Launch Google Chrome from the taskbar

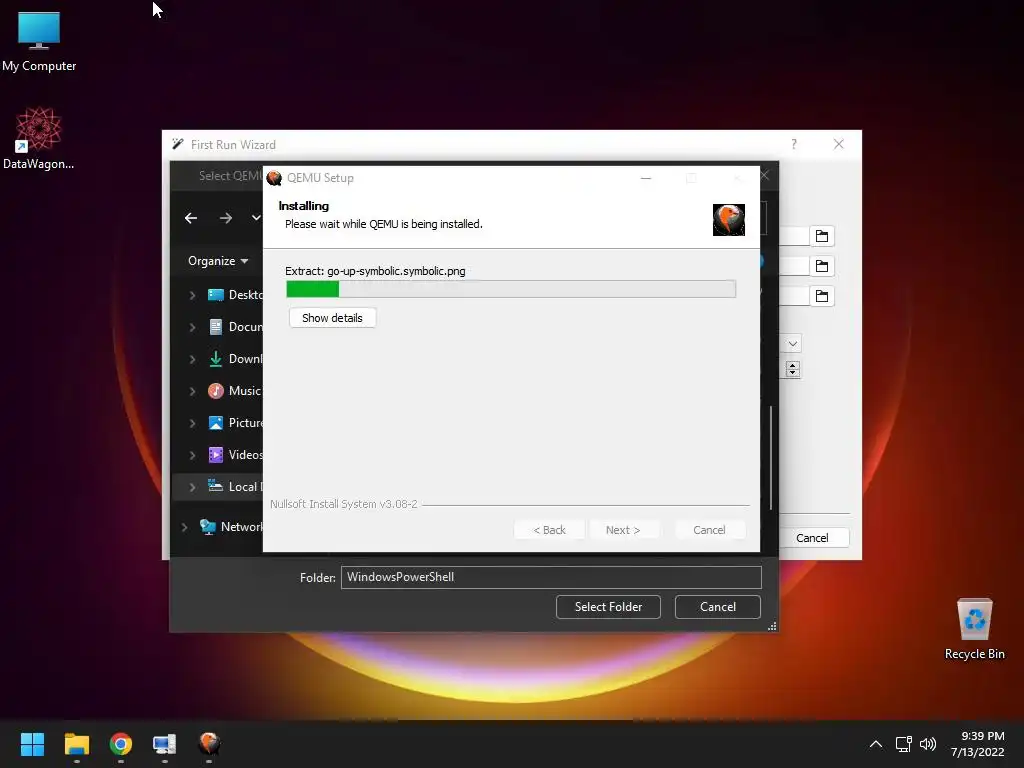click(x=121, y=744)
